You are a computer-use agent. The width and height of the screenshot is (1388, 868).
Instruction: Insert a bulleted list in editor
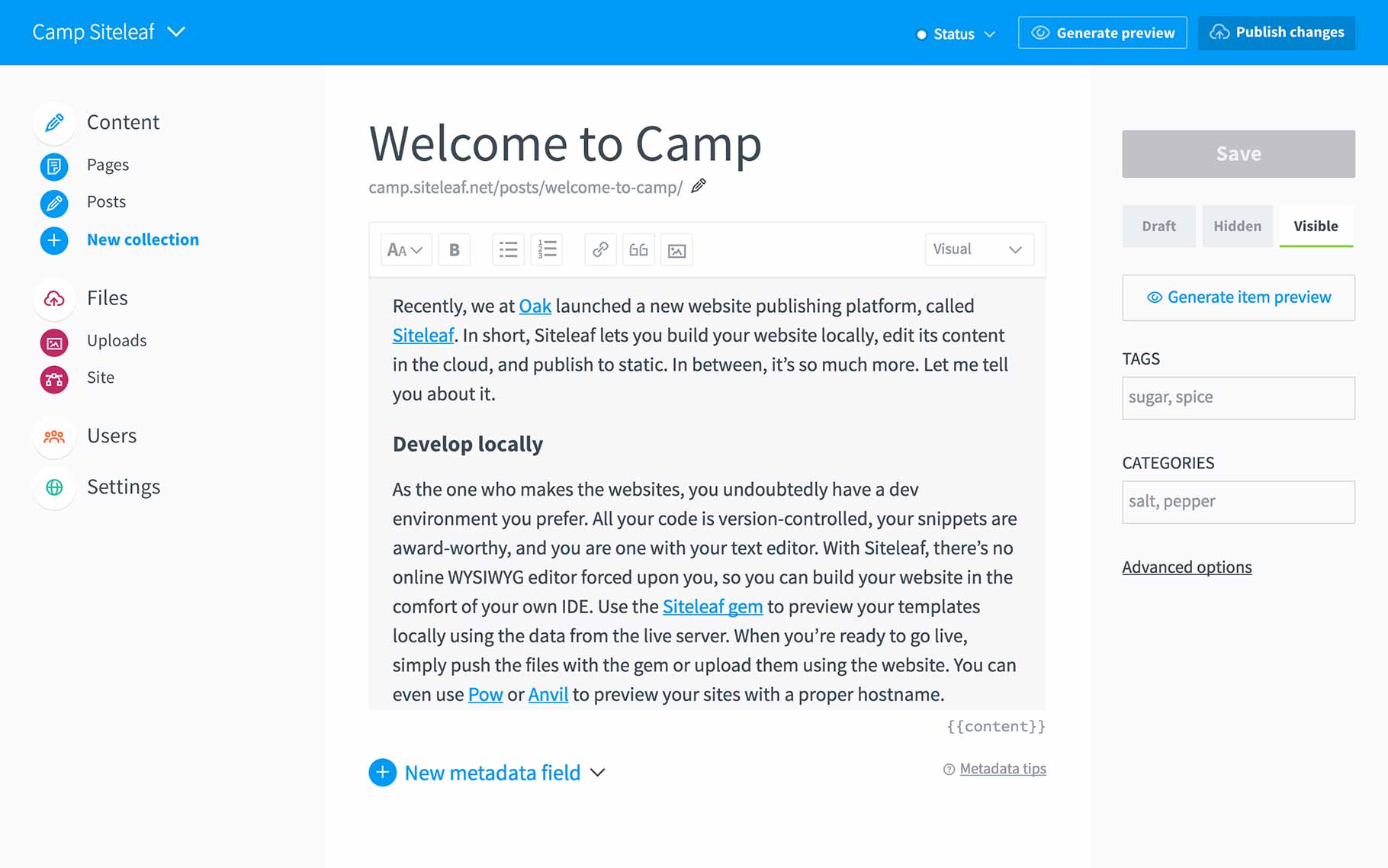(508, 250)
